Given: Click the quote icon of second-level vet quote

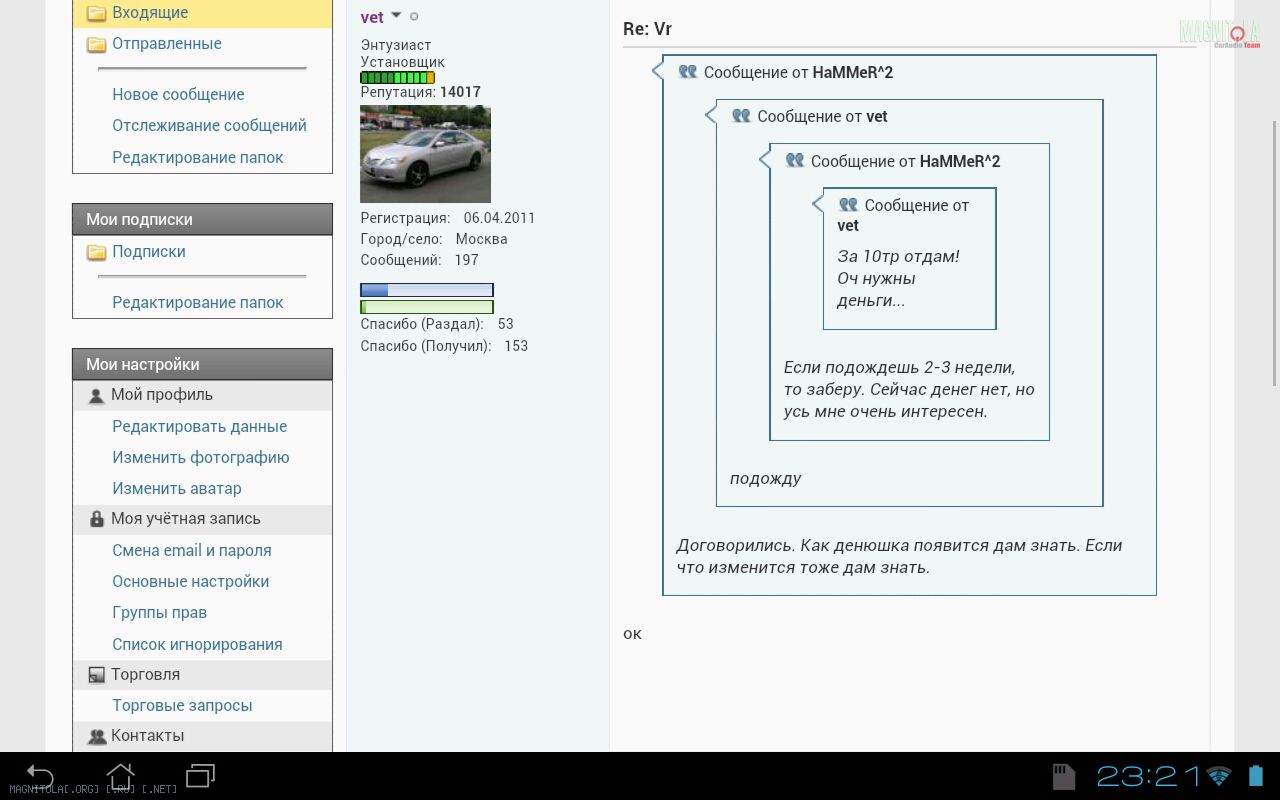Looking at the screenshot, I should 741,116.
